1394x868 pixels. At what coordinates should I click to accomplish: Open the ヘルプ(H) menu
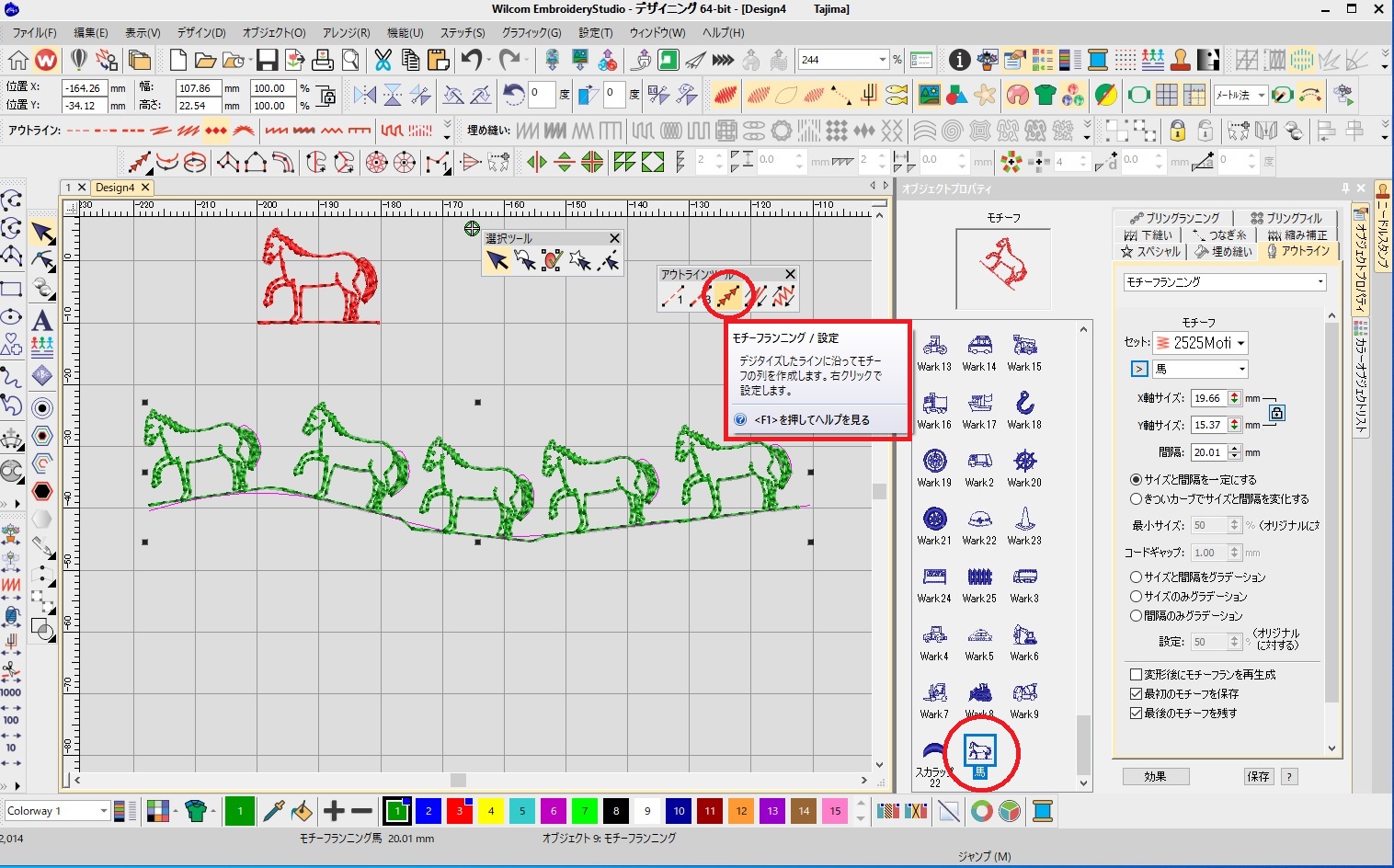(x=724, y=32)
